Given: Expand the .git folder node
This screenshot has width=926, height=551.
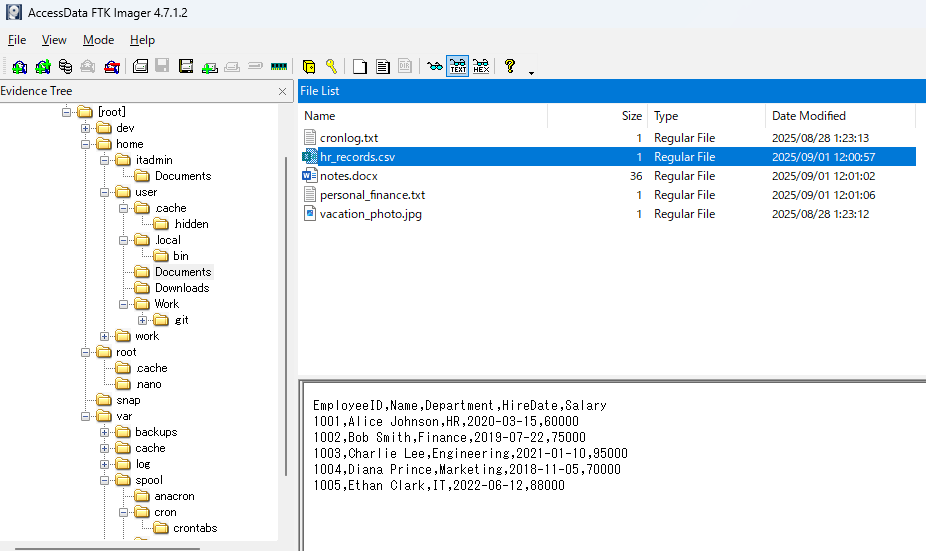Looking at the screenshot, I should pos(142,320).
